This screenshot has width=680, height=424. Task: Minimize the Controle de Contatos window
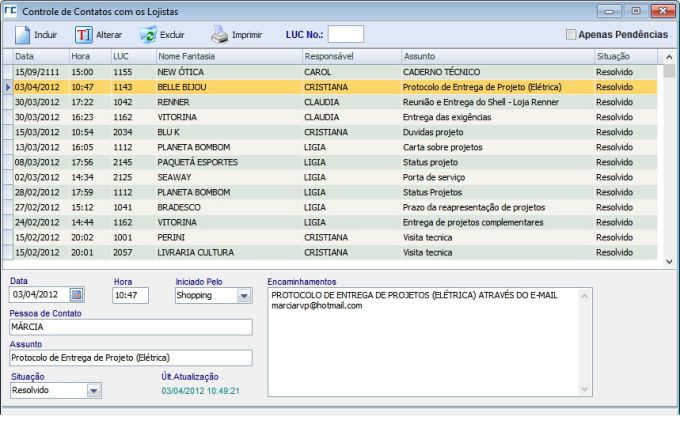click(x=609, y=11)
